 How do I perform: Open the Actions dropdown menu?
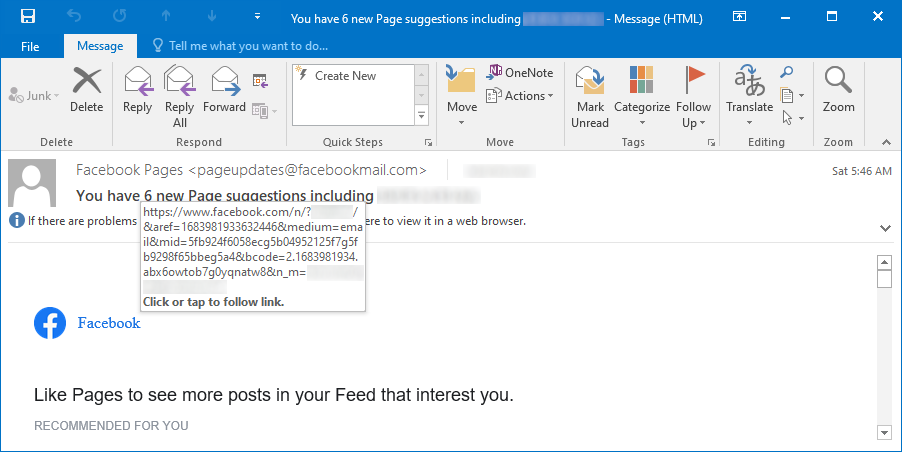point(520,96)
